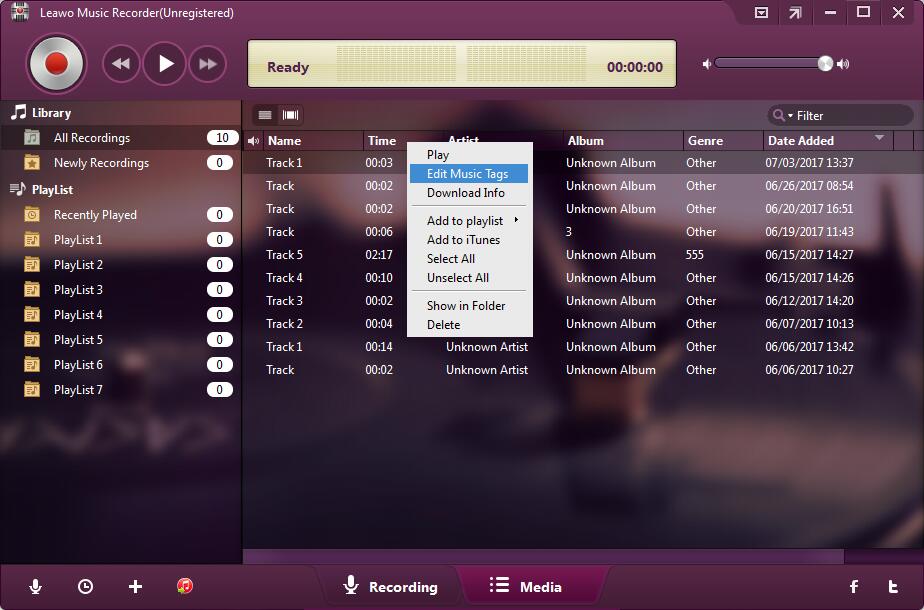Switch to the Recording tab

click(x=390, y=587)
